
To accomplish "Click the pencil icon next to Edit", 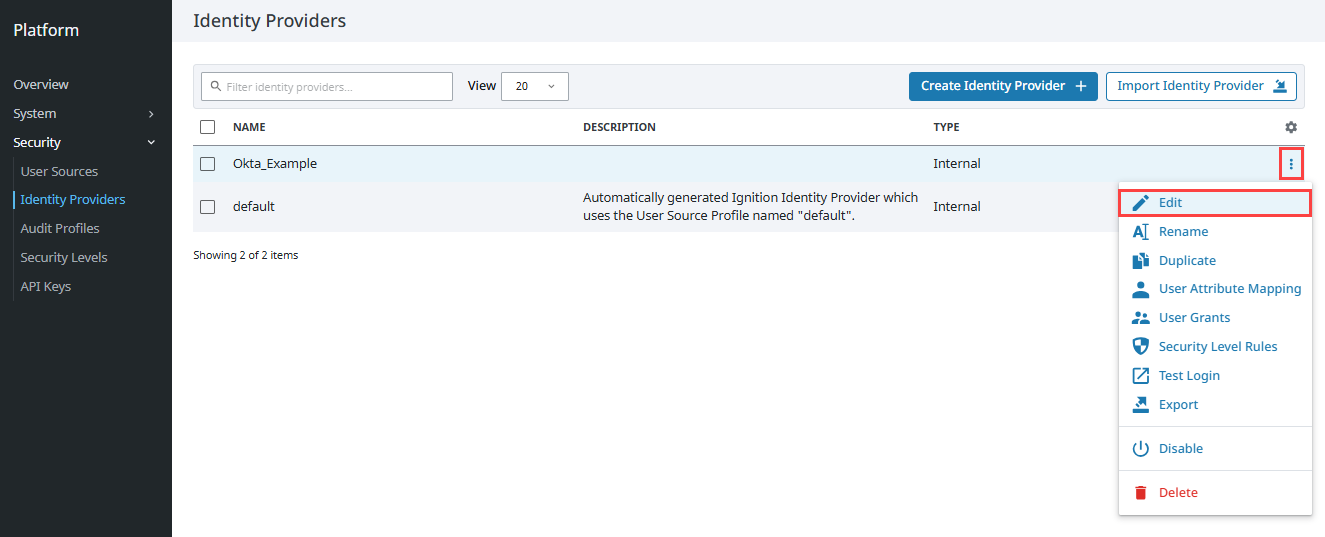I will pyautogui.click(x=1140, y=203).
